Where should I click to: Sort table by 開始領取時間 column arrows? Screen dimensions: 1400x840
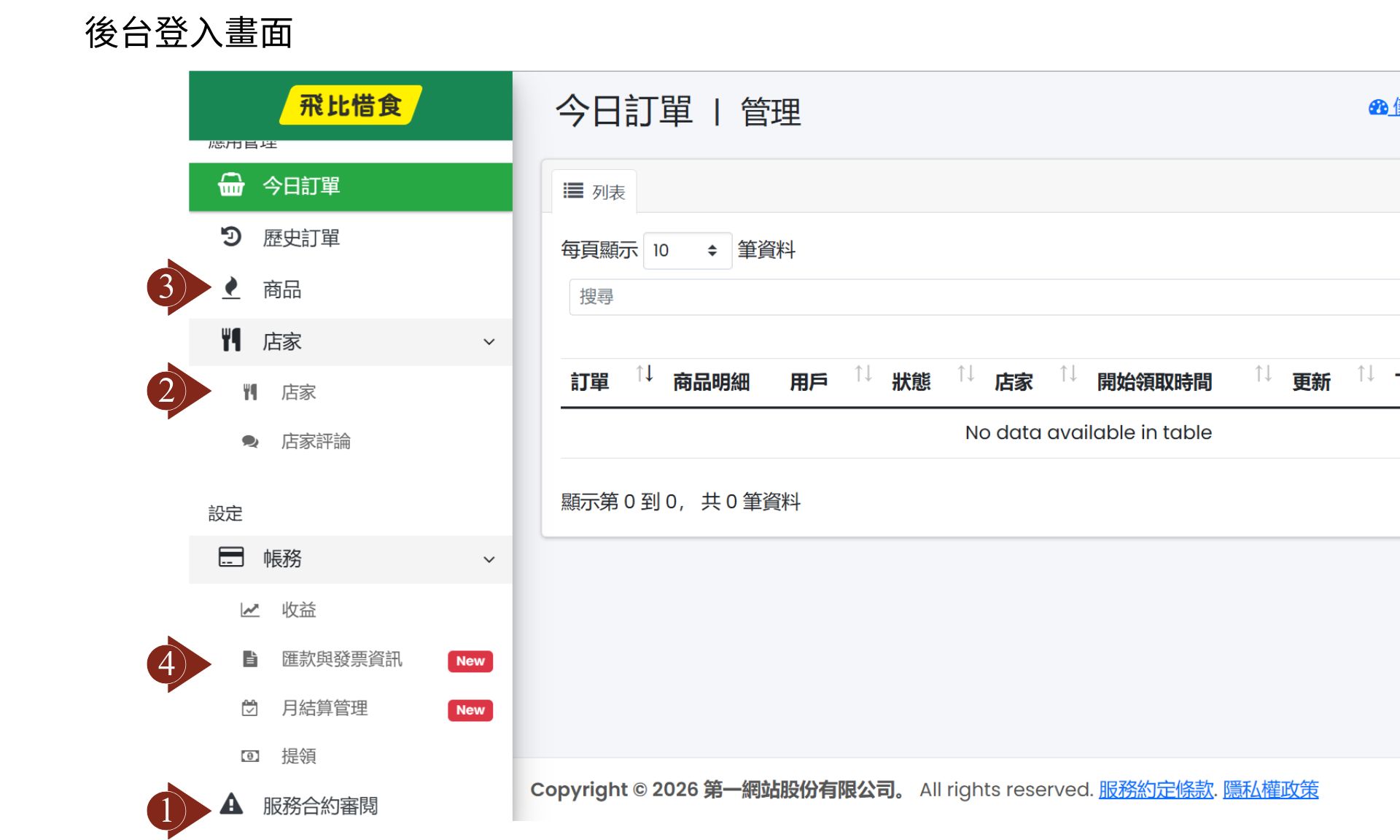(x=1264, y=374)
